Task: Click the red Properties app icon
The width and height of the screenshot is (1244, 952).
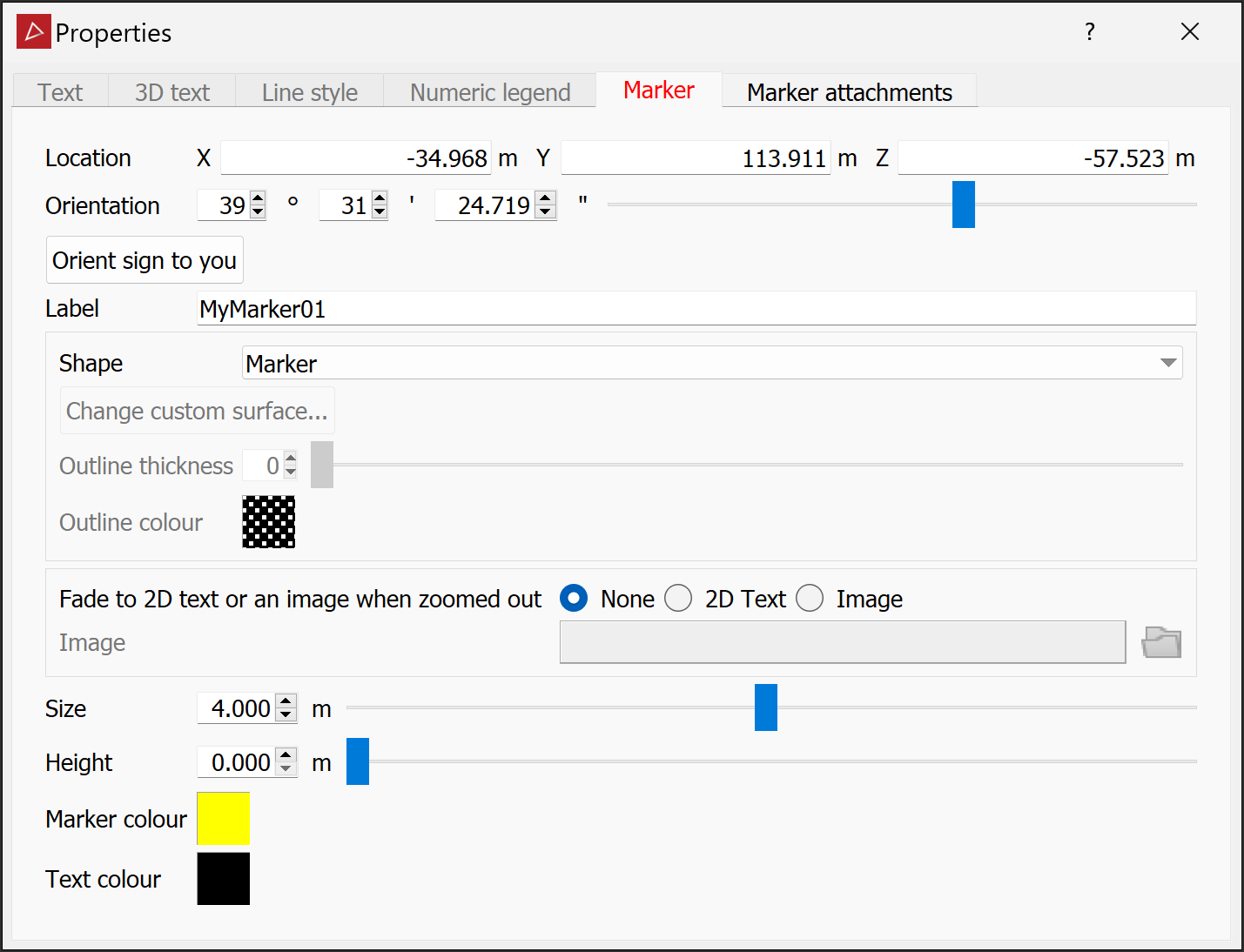Action: 34,32
